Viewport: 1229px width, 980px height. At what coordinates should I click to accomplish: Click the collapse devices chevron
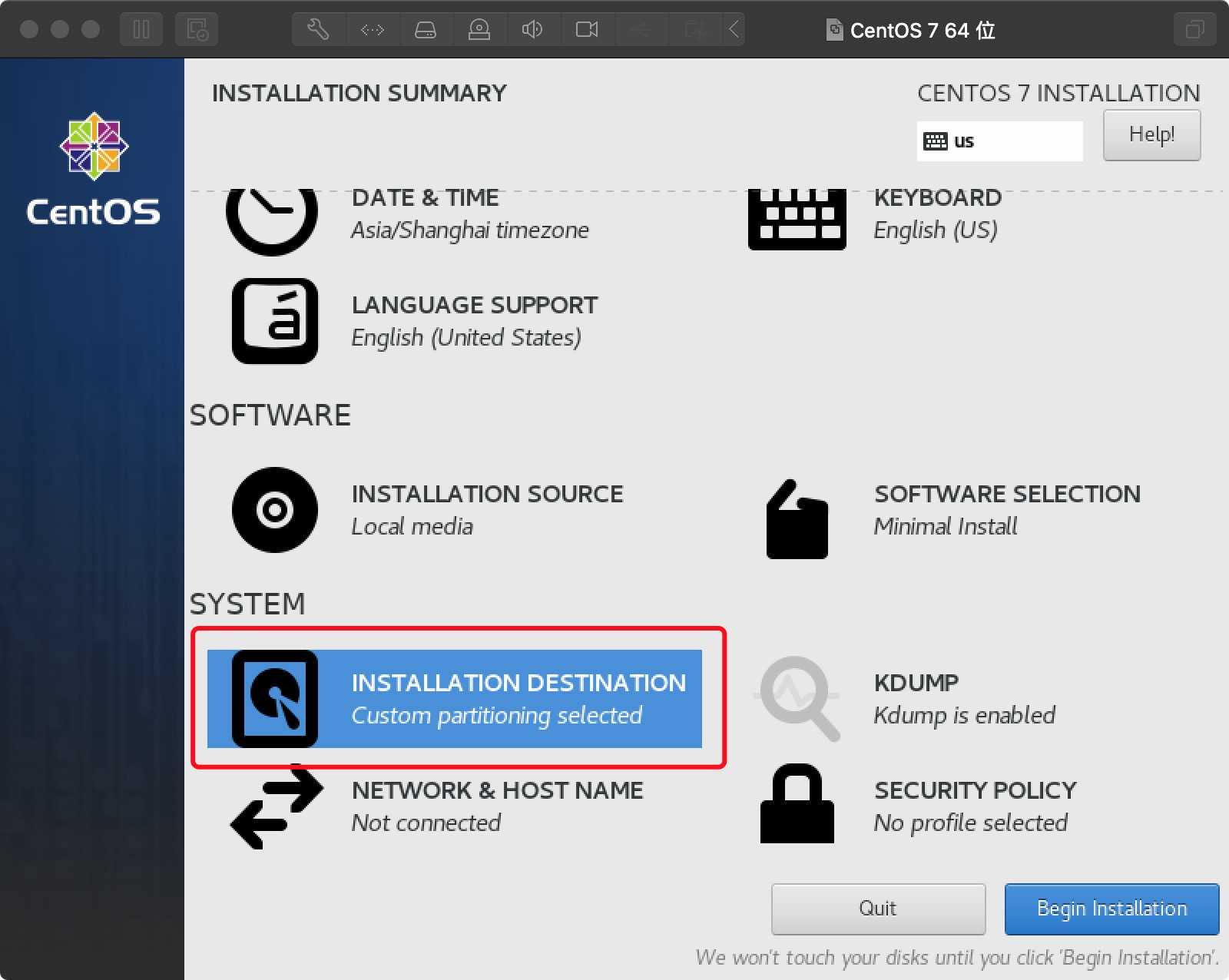click(x=734, y=30)
